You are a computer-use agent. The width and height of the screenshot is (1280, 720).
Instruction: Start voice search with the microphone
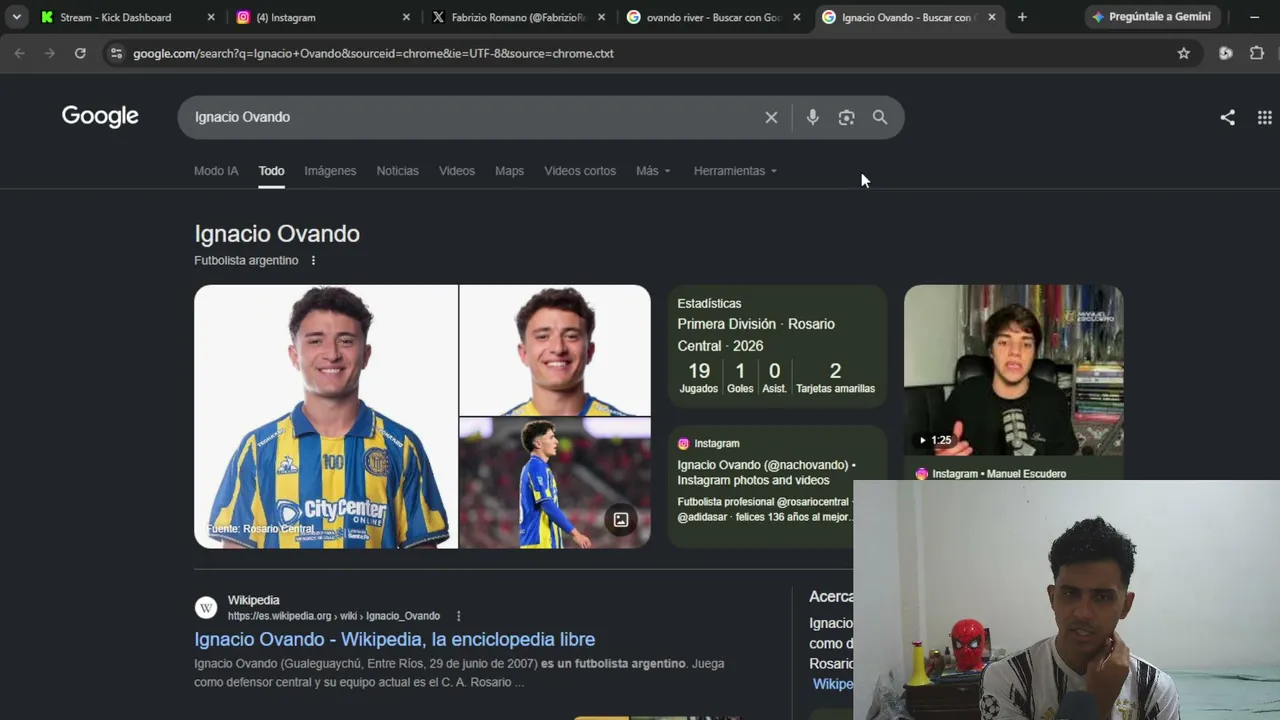click(813, 117)
